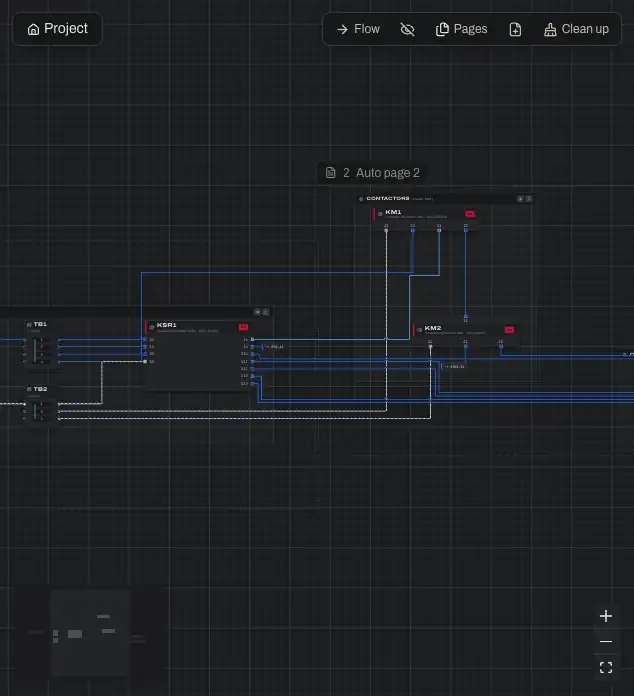Click KM1 pin 21
This screenshot has height=696, width=634.
(x=412, y=230)
